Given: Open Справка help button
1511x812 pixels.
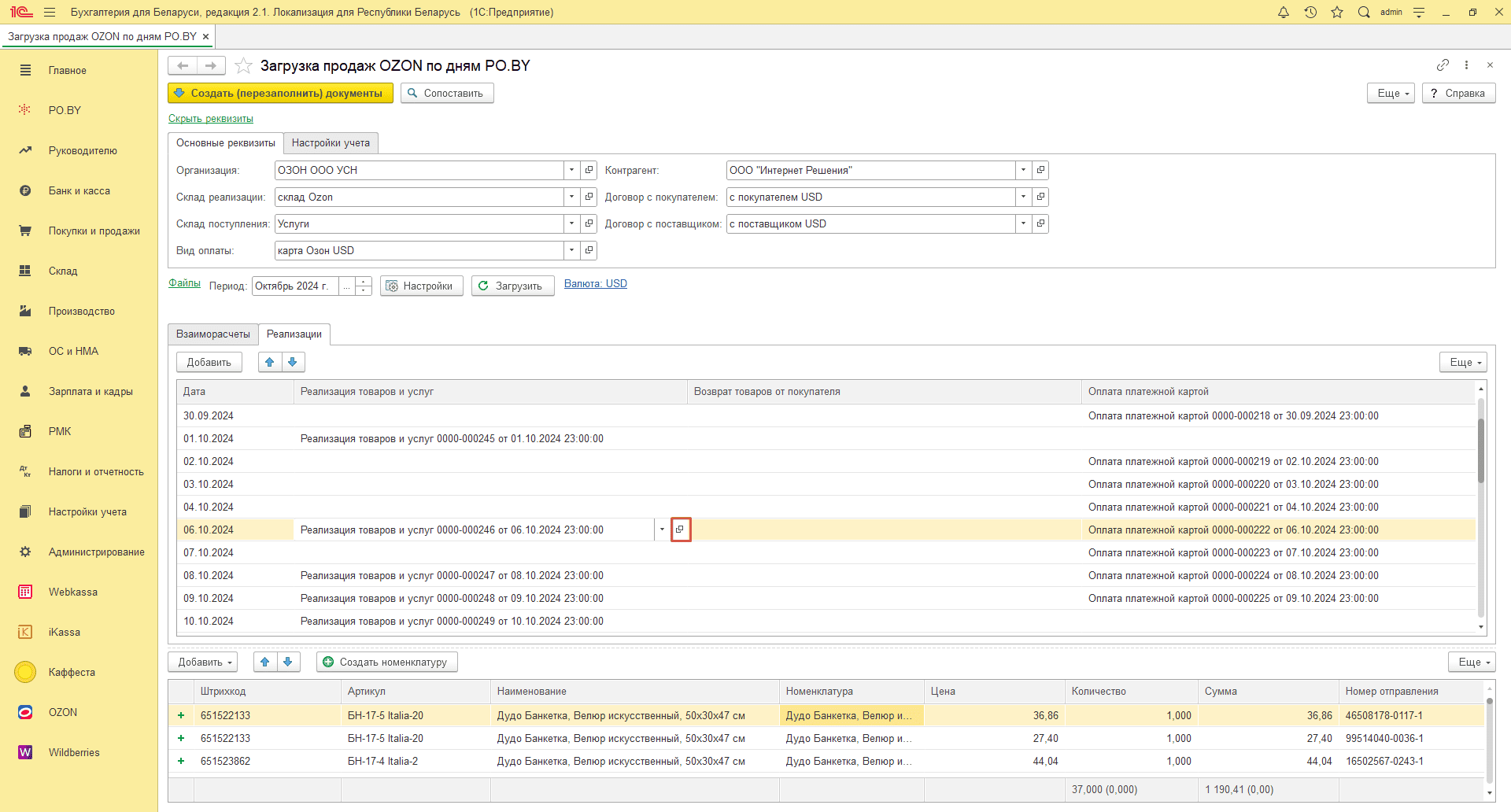Looking at the screenshot, I should [x=1458, y=93].
